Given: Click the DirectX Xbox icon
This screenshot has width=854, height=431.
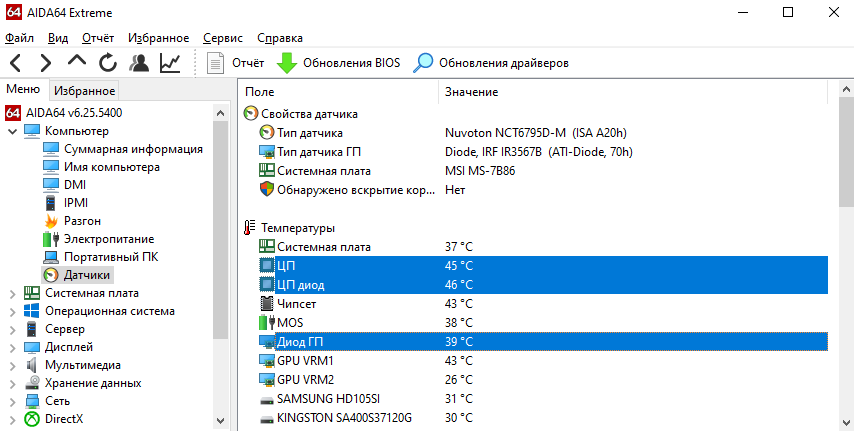Looking at the screenshot, I should pos(32,418).
